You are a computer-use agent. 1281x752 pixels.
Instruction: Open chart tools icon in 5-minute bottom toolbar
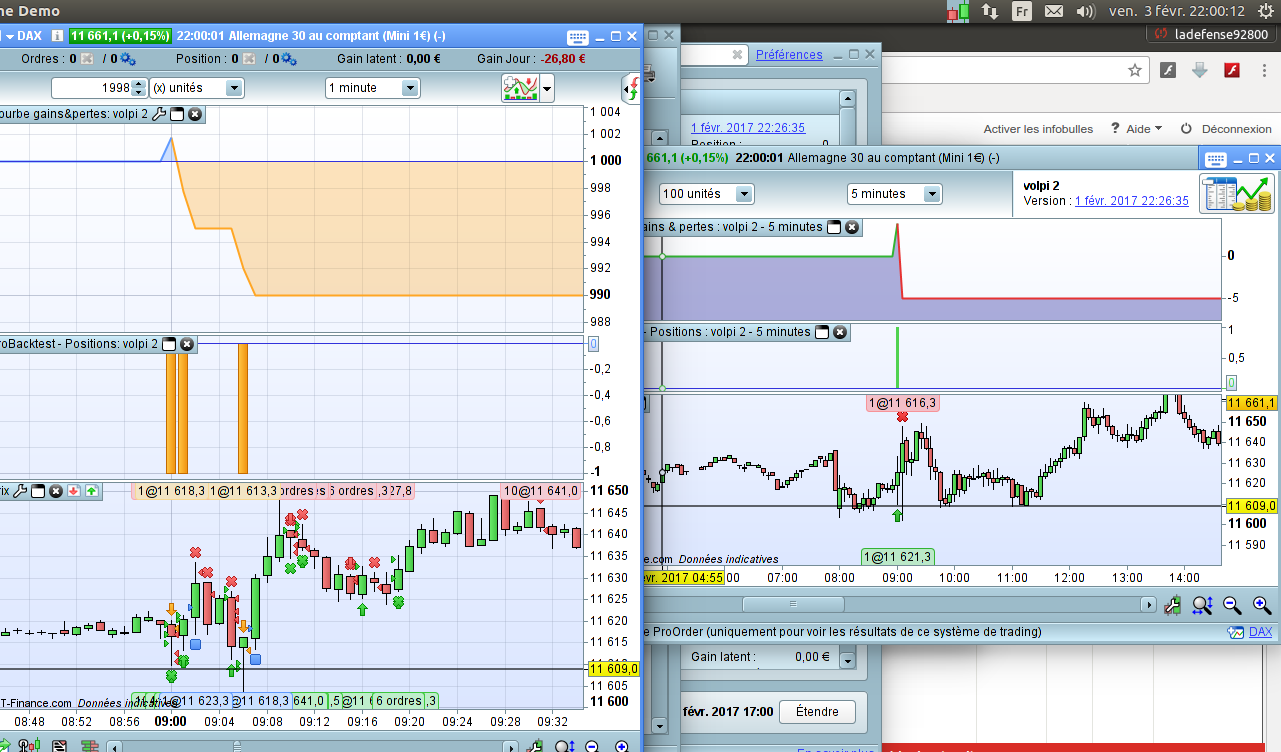tap(1173, 604)
